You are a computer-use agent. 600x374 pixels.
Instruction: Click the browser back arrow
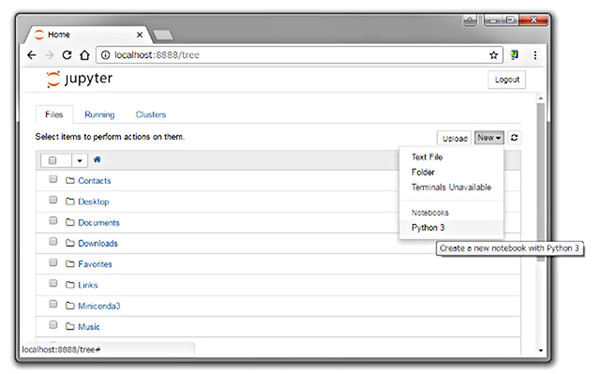[32, 55]
